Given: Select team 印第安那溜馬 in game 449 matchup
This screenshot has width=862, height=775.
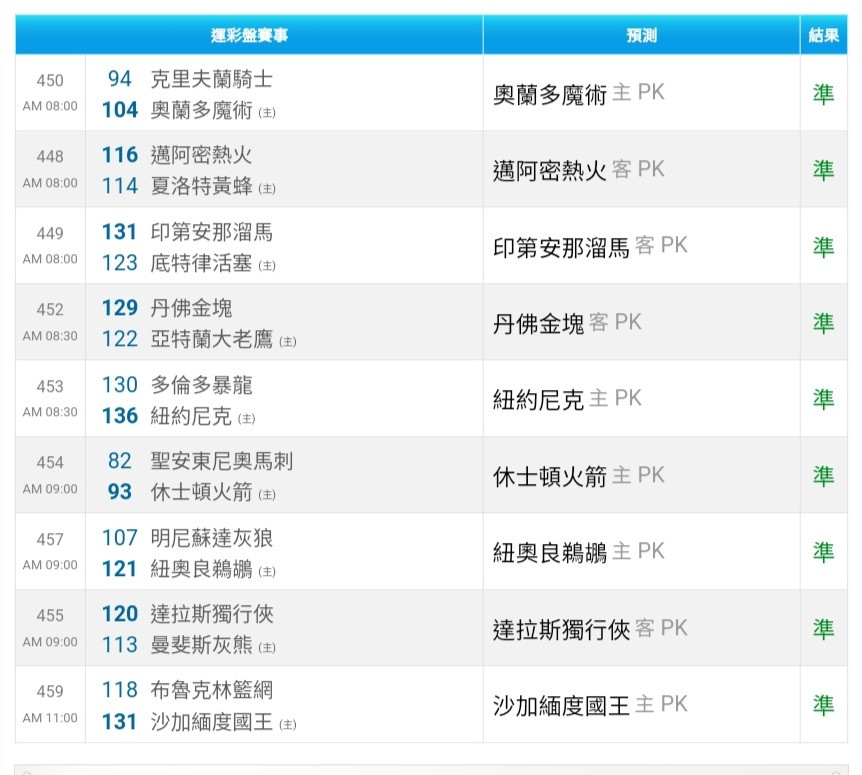Looking at the screenshot, I should point(212,232).
